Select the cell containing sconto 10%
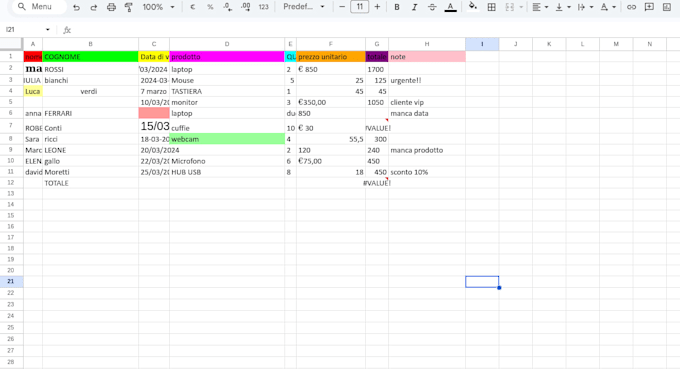Screen dimensions: 680x369 [x=427, y=172]
